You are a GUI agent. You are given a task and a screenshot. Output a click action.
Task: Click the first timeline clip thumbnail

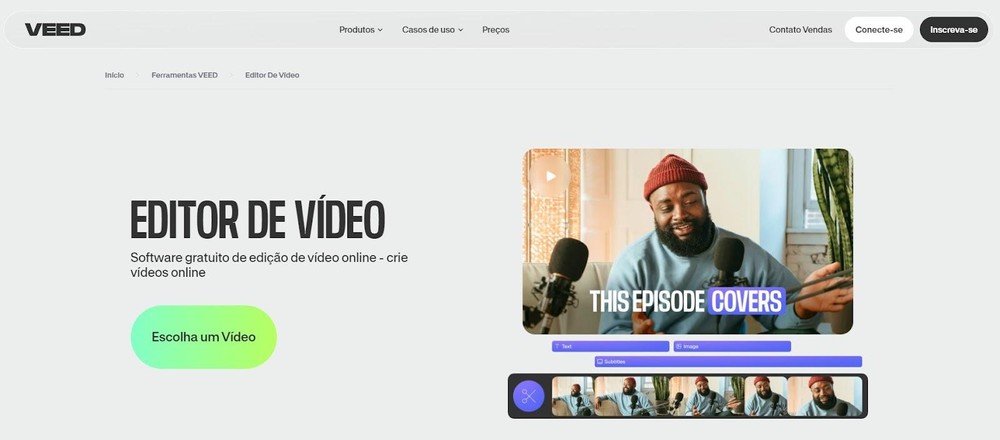pos(573,396)
